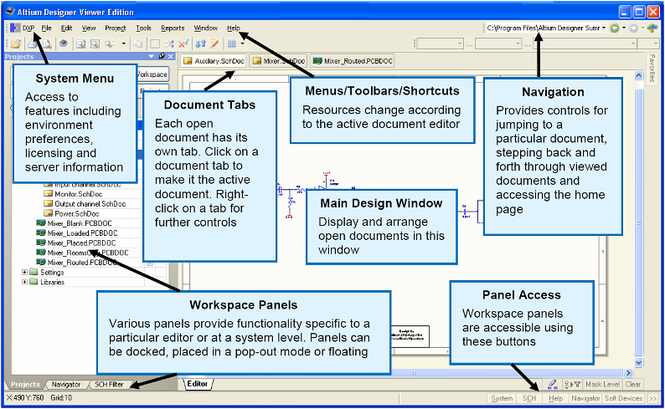
Task: Click Navigator button in the status bar
Action: click(585, 398)
